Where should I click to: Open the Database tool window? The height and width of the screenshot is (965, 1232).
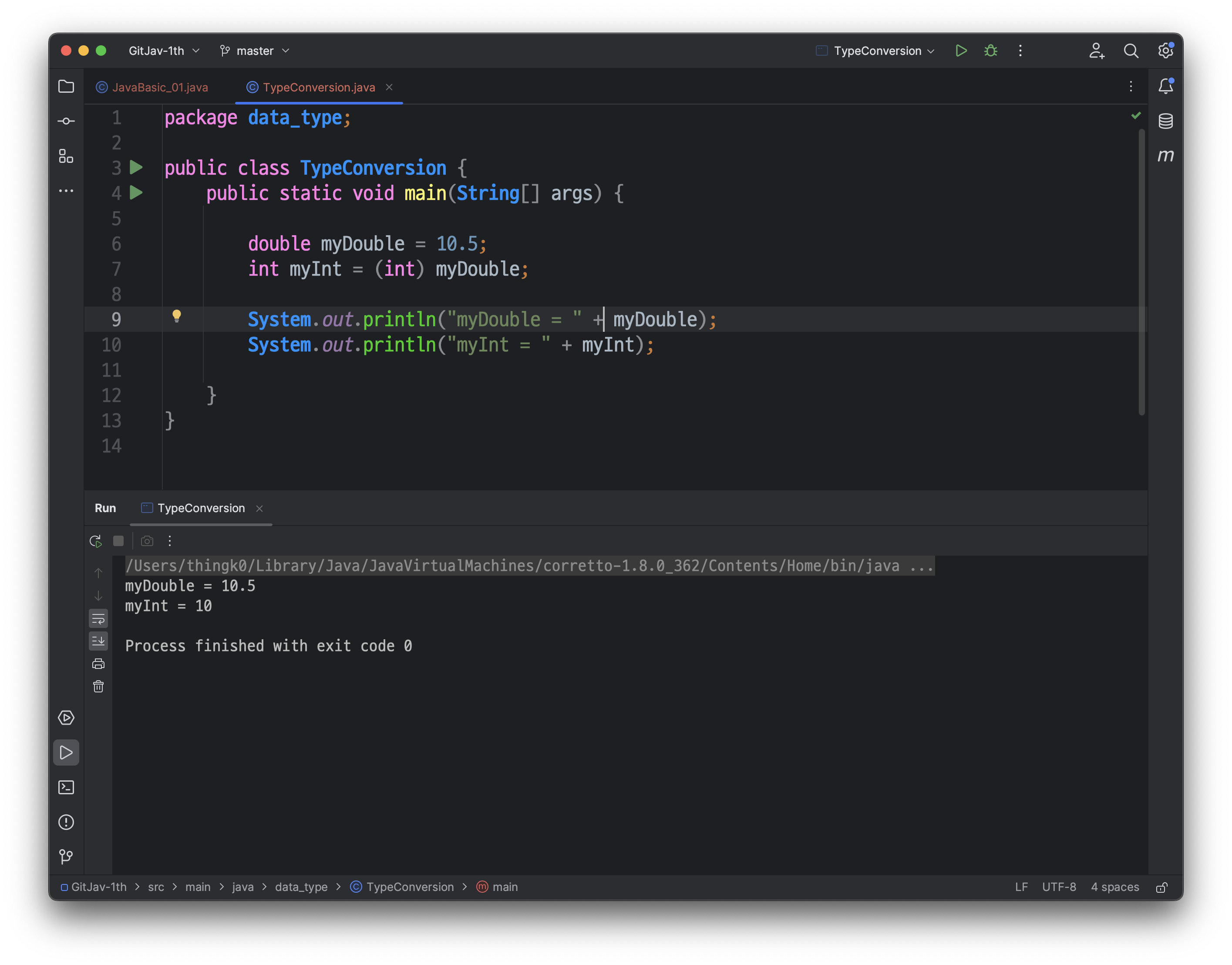pyautogui.click(x=1165, y=121)
